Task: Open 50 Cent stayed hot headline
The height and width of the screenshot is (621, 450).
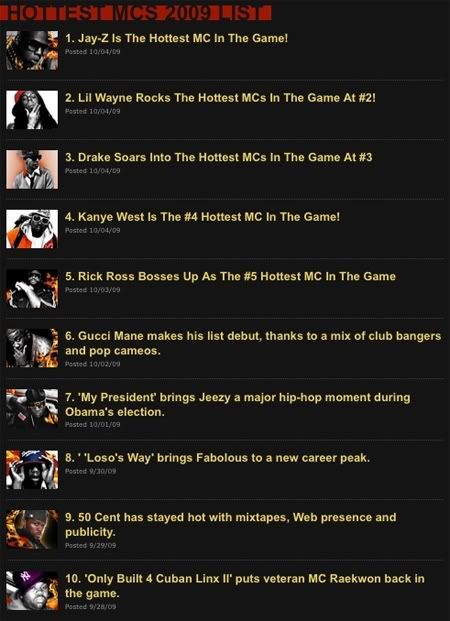Action: click(231, 525)
